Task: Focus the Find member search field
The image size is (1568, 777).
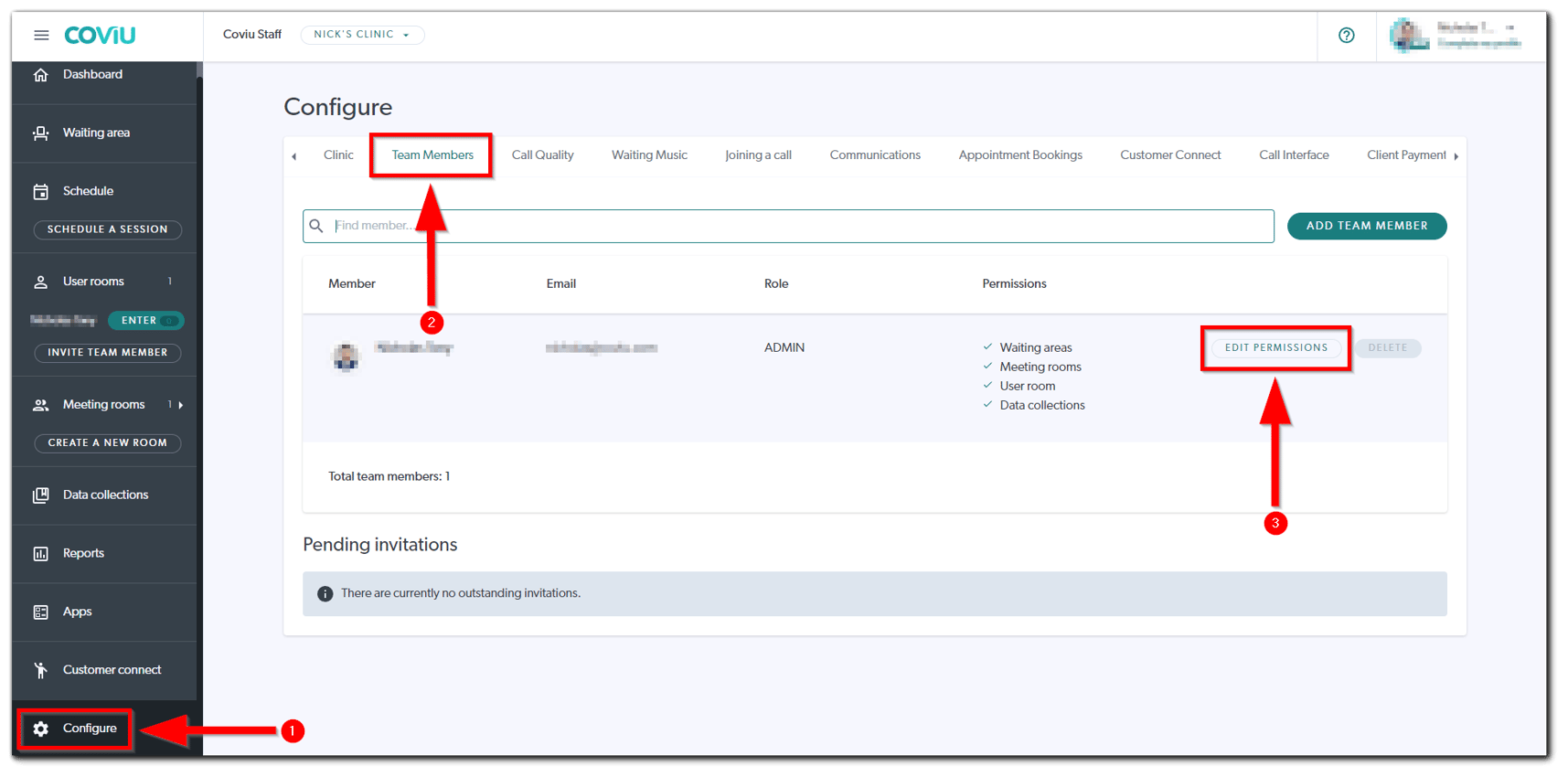Action: tap(788, 226)
